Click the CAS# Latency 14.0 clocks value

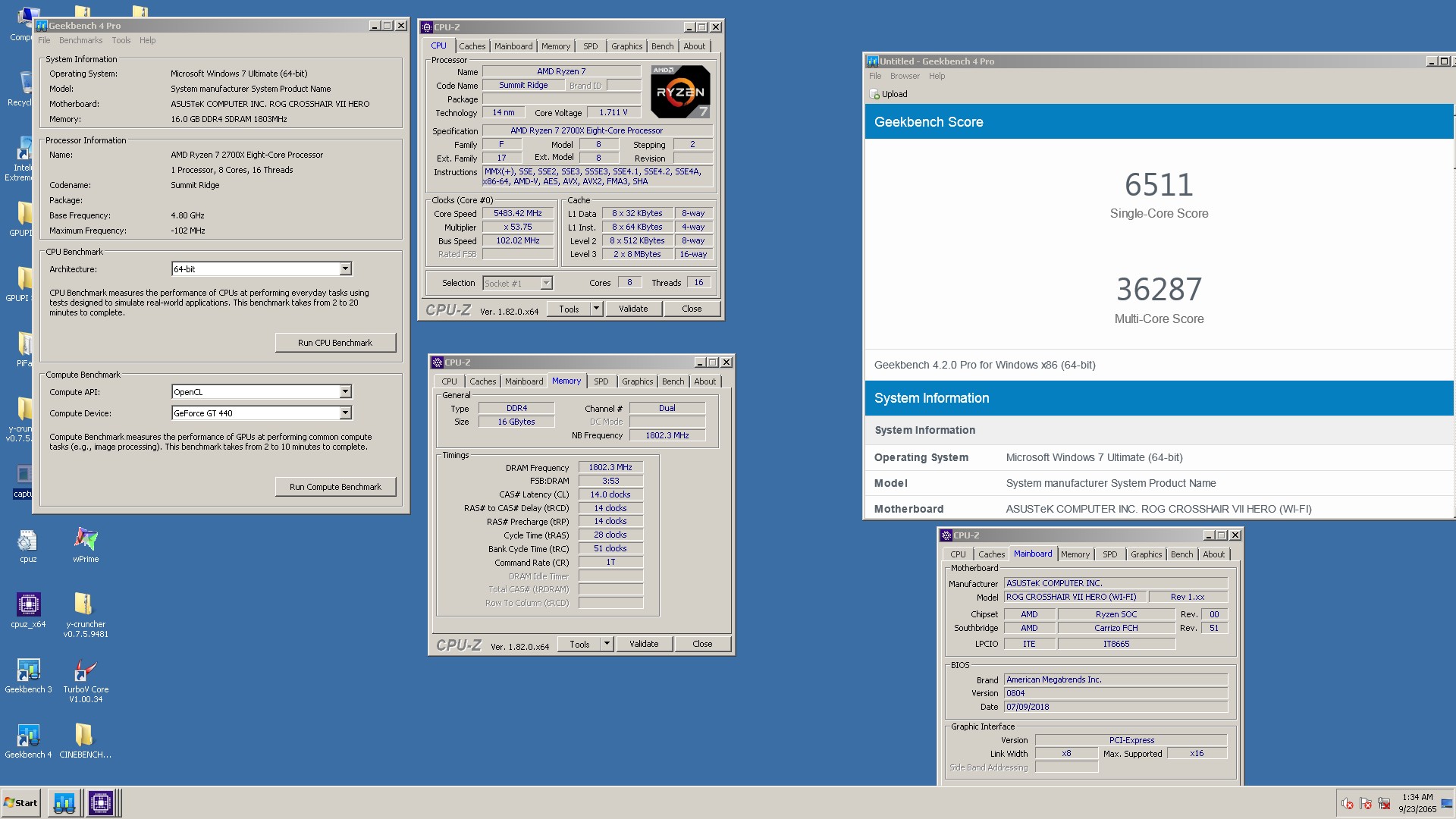pos(610,495)
